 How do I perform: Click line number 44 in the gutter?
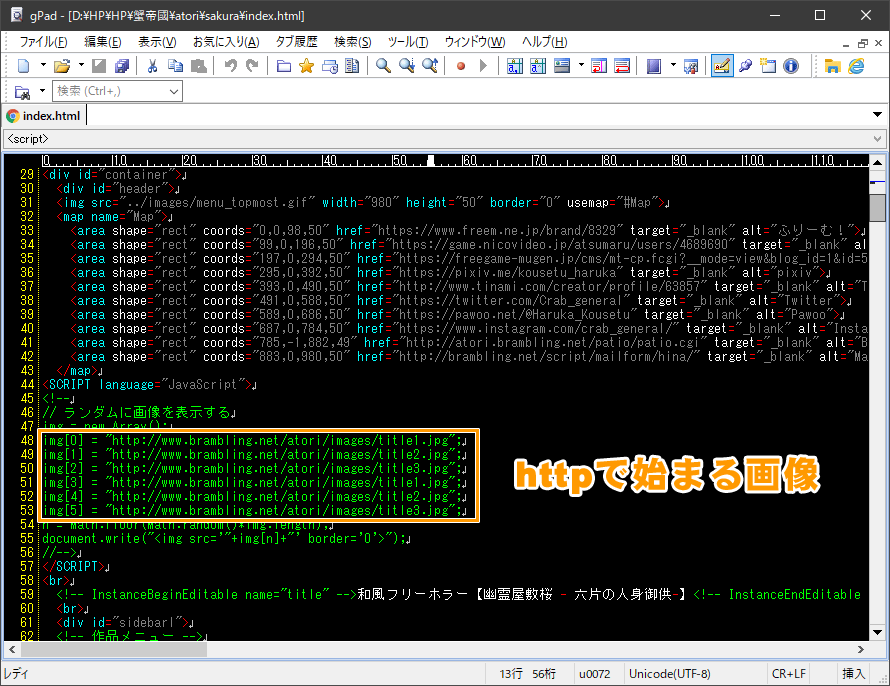pos(27,385)
